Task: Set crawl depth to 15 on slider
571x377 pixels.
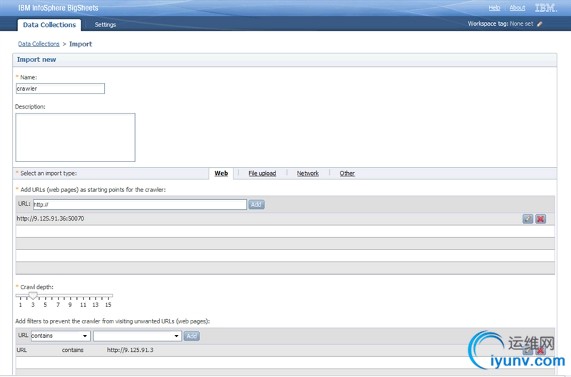Action: (x=108, y=305)
